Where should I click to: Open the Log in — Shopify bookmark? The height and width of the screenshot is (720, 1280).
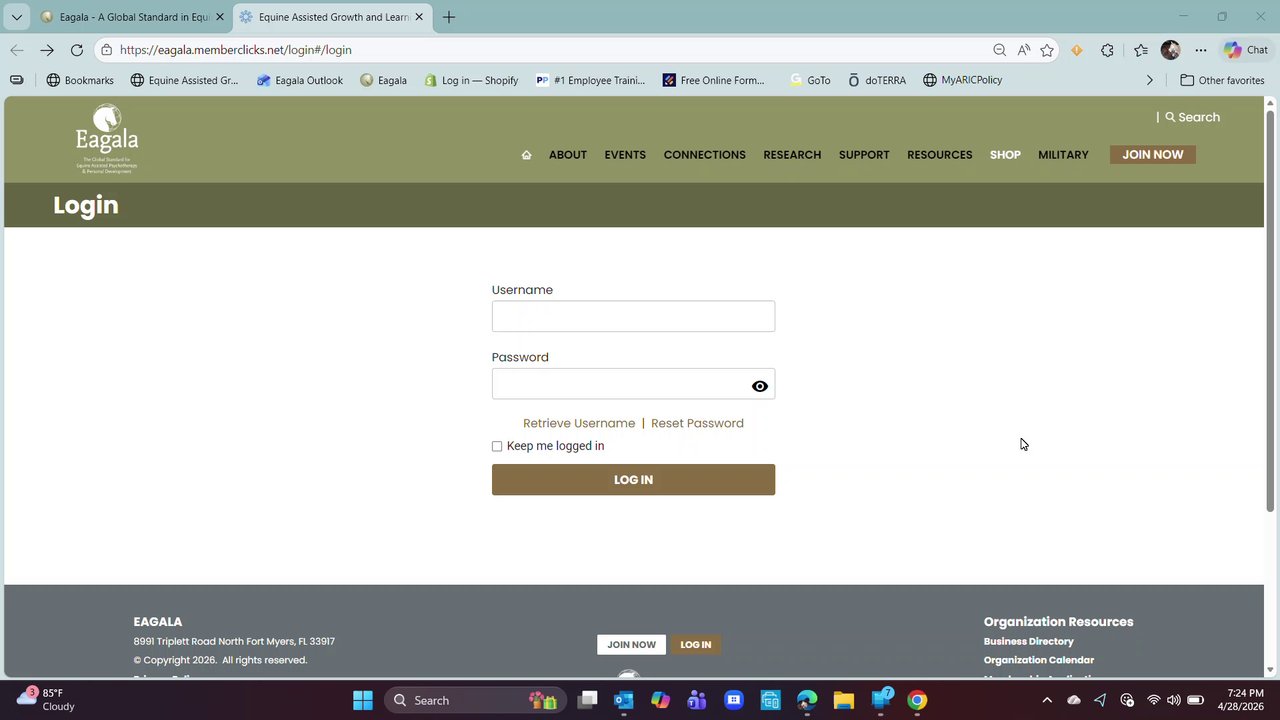pos(471,80)
